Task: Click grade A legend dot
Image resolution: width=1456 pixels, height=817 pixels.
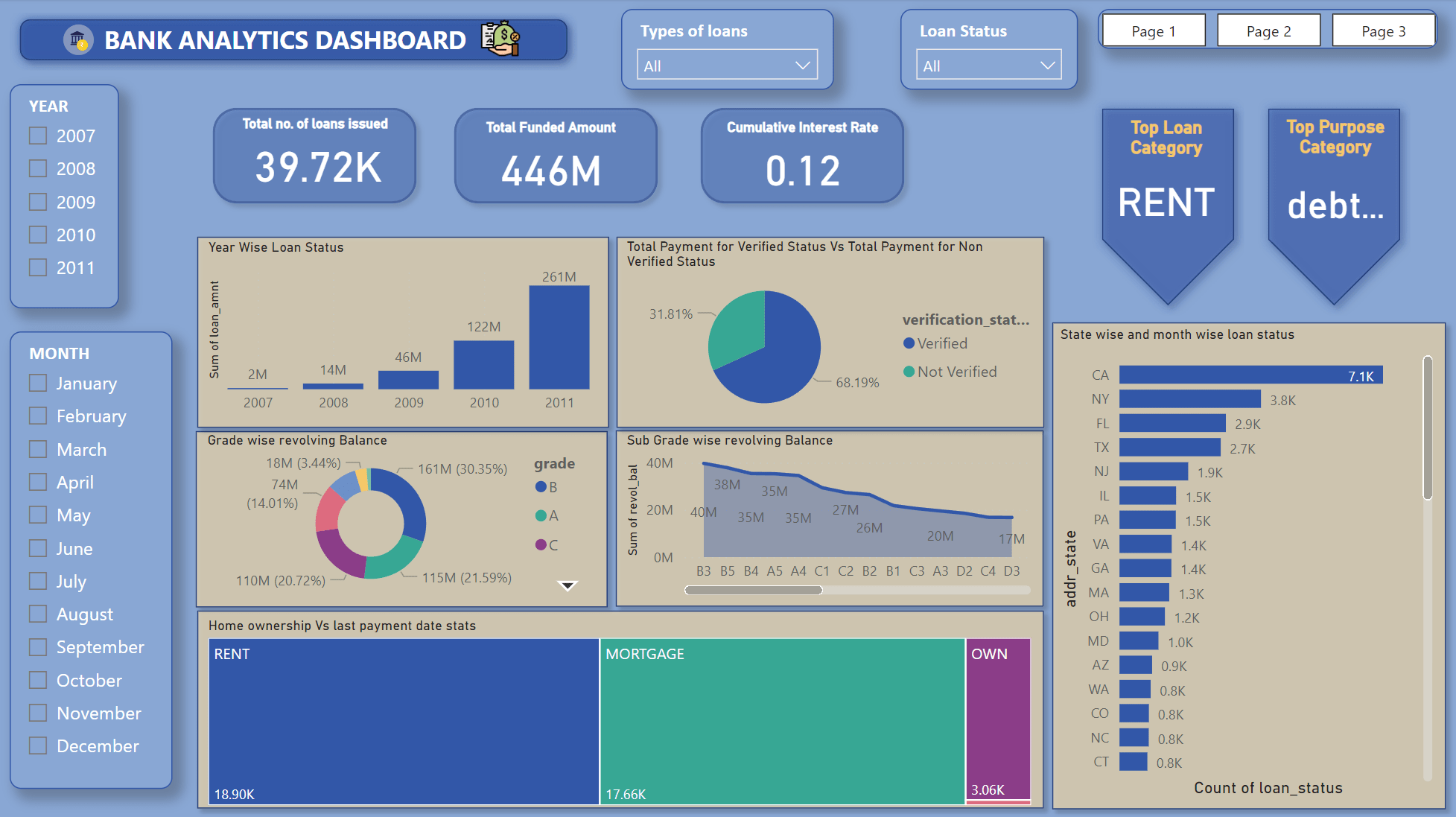Action: (x=541, y=515)
